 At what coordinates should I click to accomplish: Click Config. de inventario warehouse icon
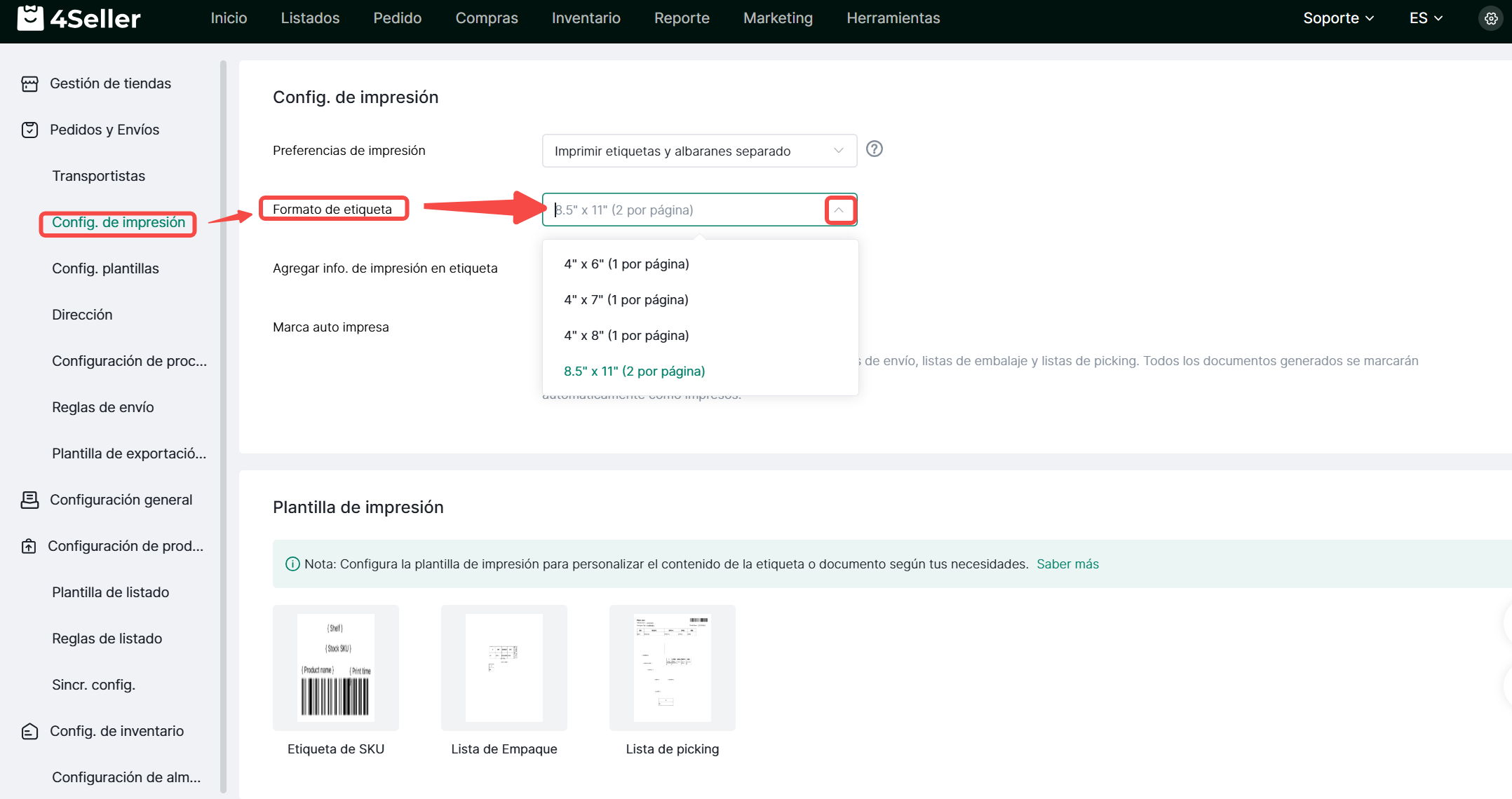pos(29,731)
